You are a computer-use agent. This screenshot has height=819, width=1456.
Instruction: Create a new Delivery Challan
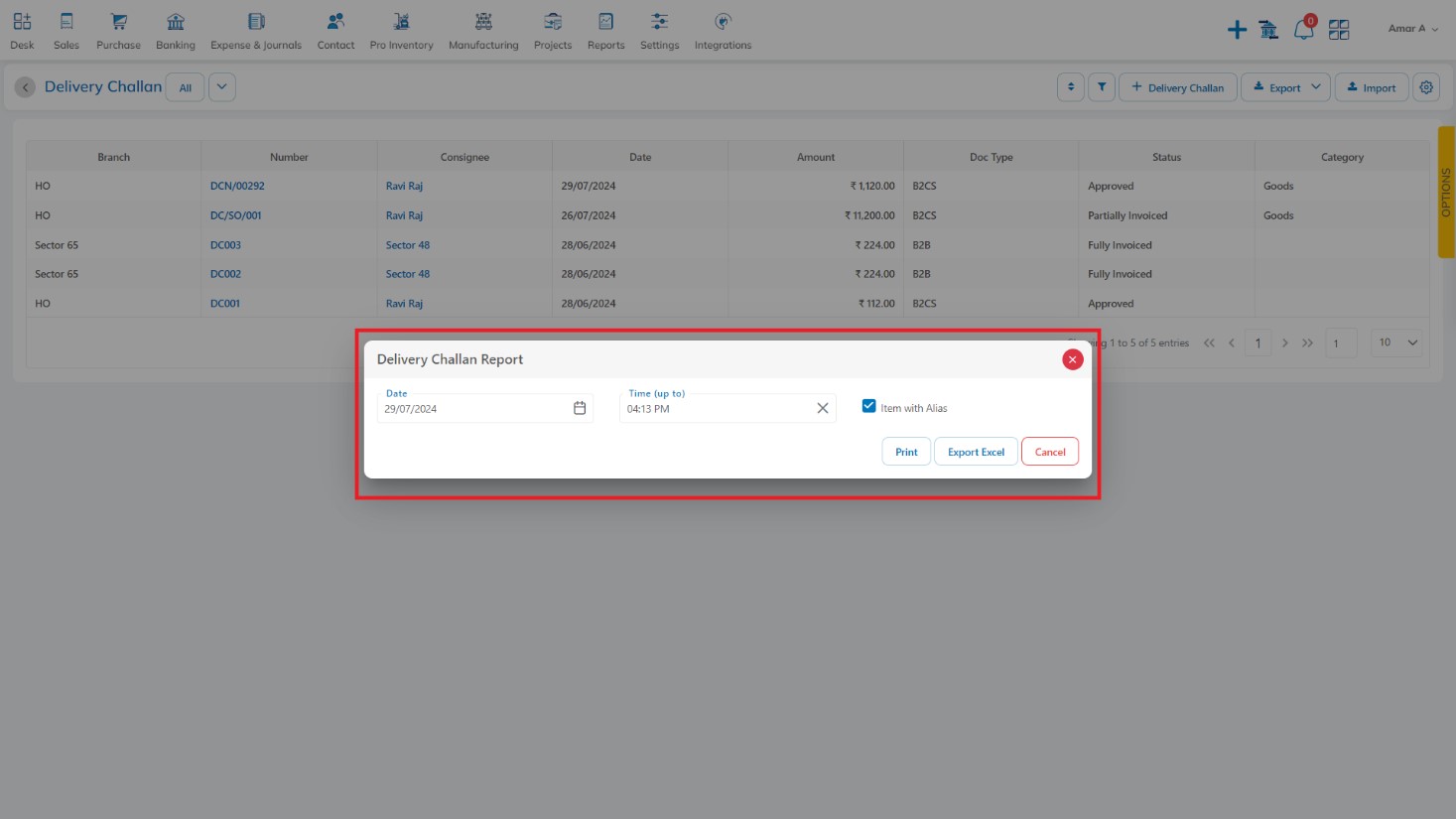pos(1178,87)
